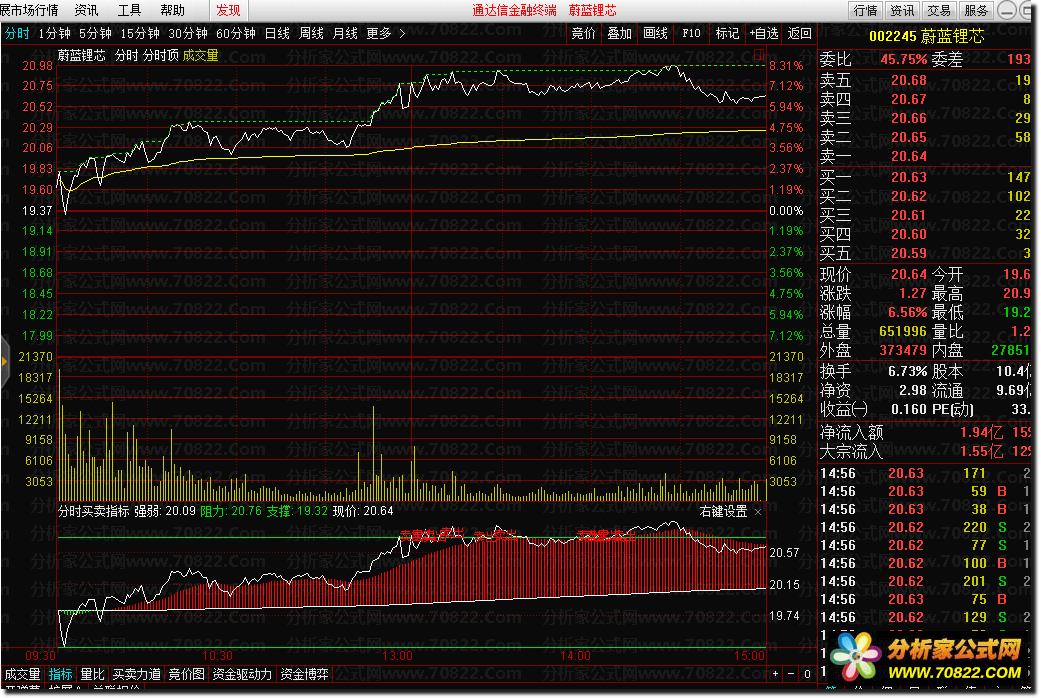The height and width of the screenshot is (698, 1041).
Task: Click the 资讯 button at top right
Action: [902, 11]
